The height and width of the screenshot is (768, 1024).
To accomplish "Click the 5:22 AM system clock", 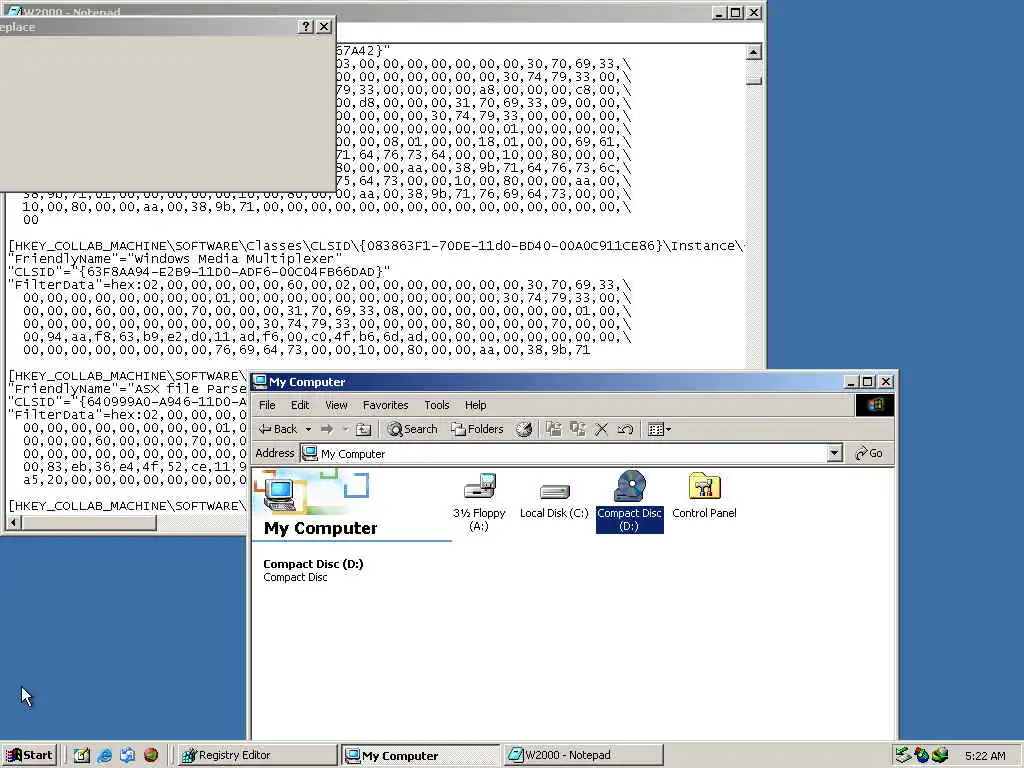I will pos(985,756).
